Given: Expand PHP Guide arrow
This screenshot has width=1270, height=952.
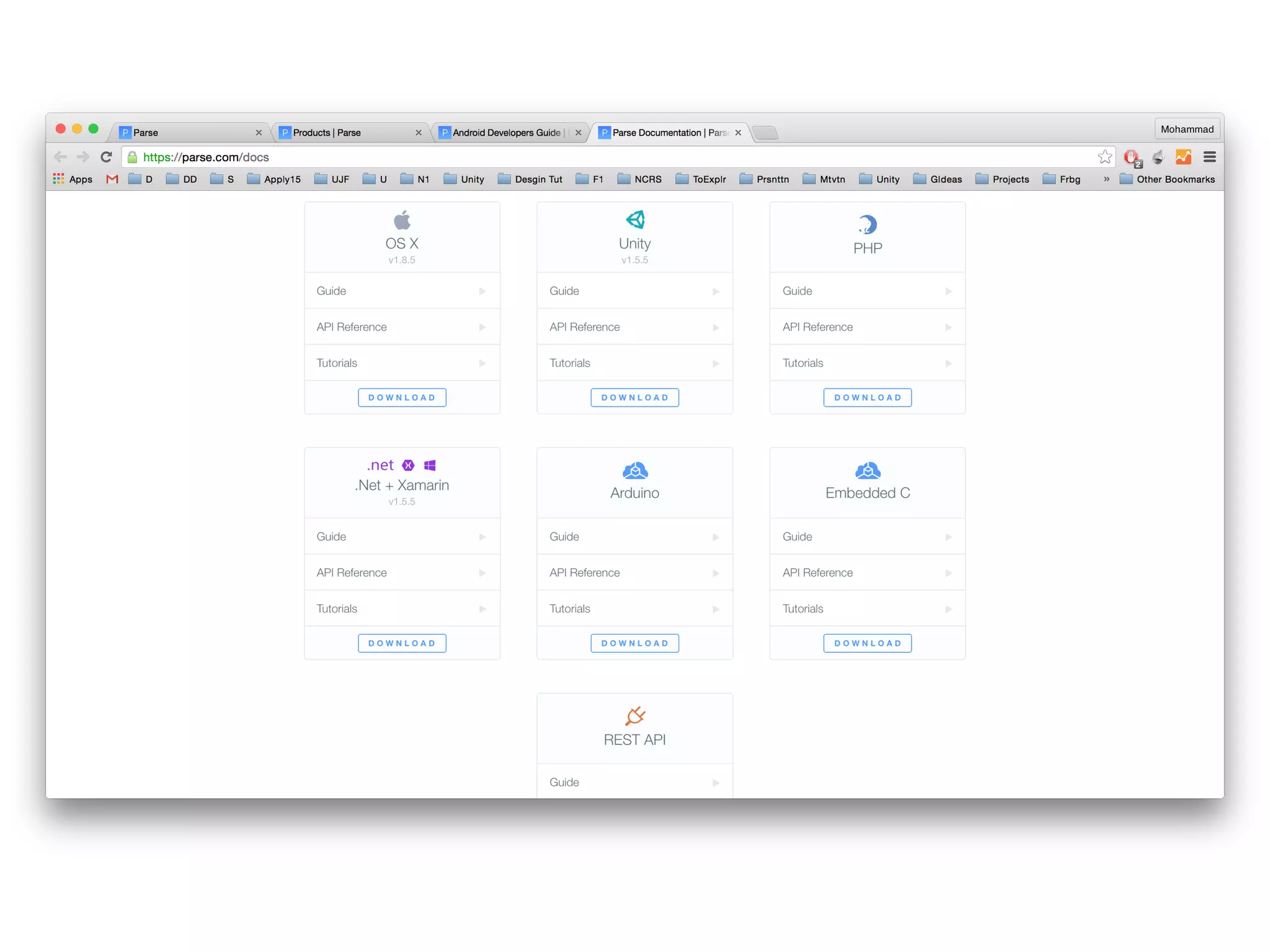Looking at the screenshot, I should tap(948, 291).
